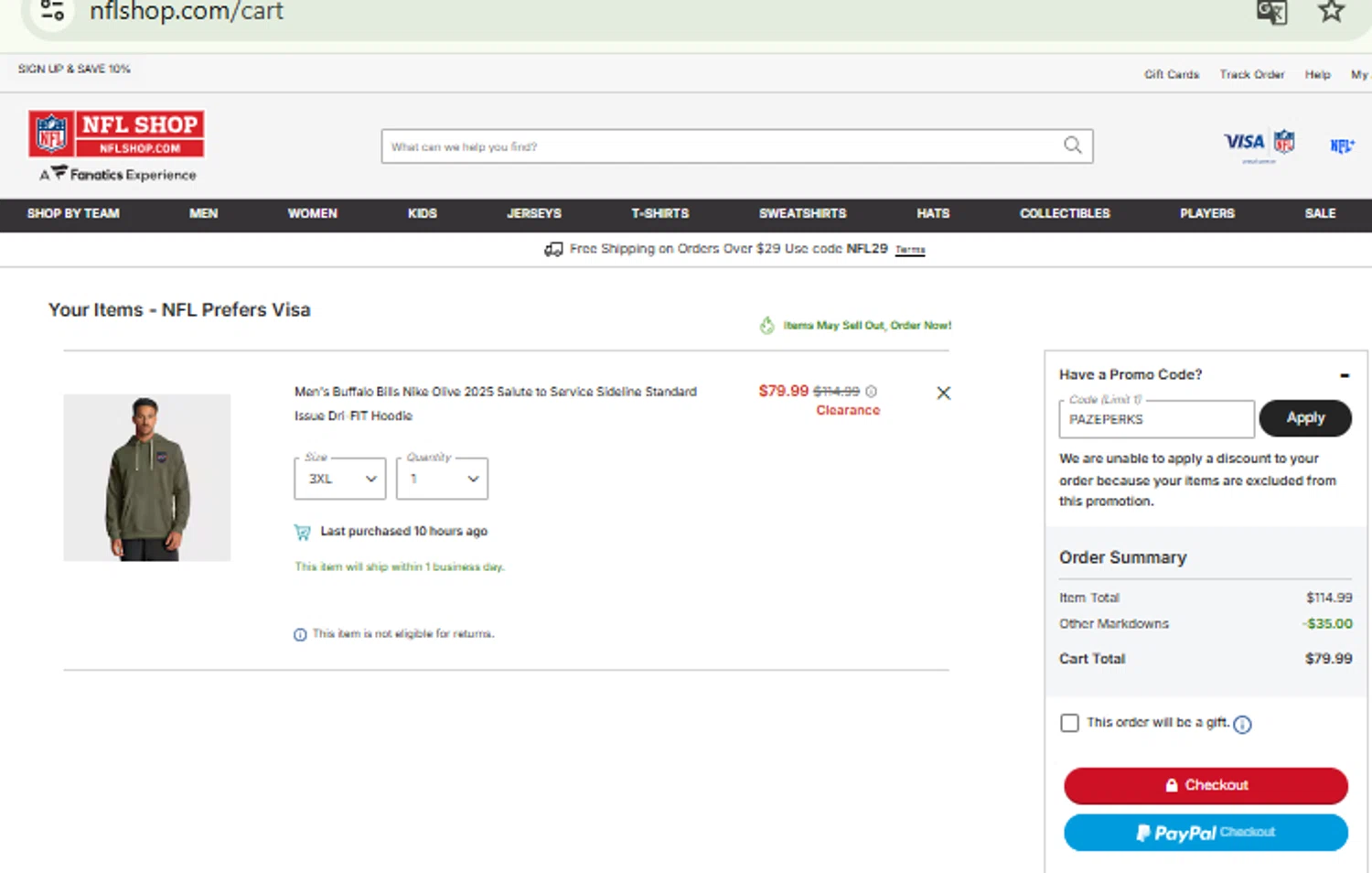This screenshot has width=1372, height=873.
Task: Open the Collectibles menu
Action: click(x=1065, y=213)
